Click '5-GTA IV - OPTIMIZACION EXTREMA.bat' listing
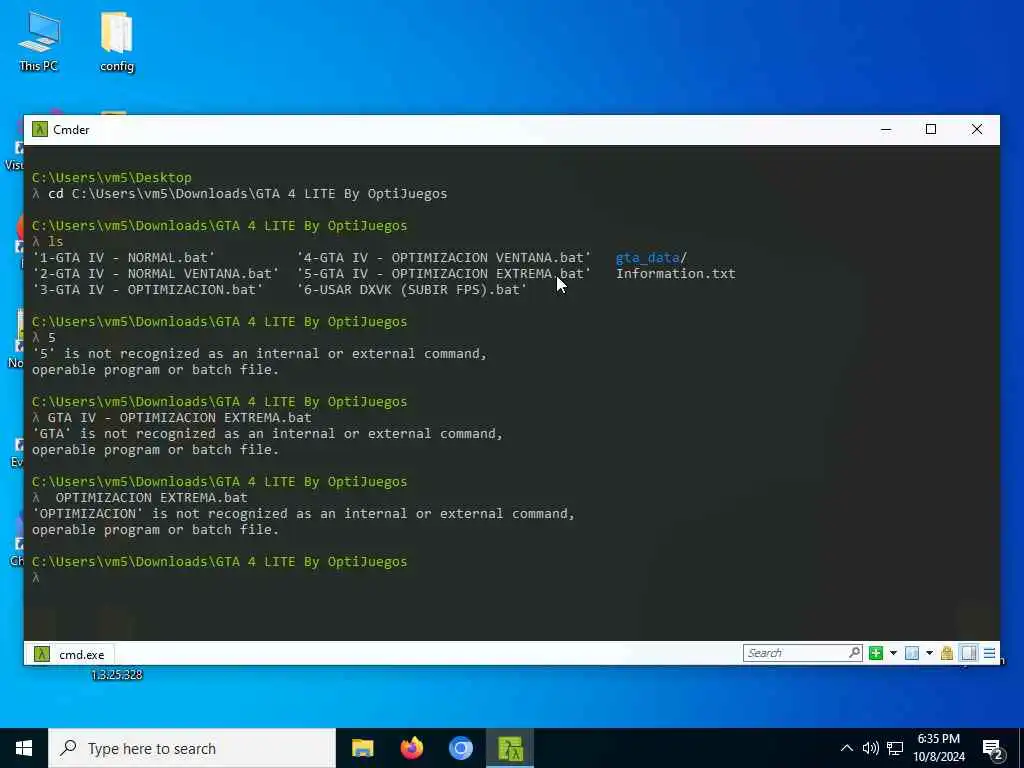The image size is (1024, 768). (x=443, y=274)
